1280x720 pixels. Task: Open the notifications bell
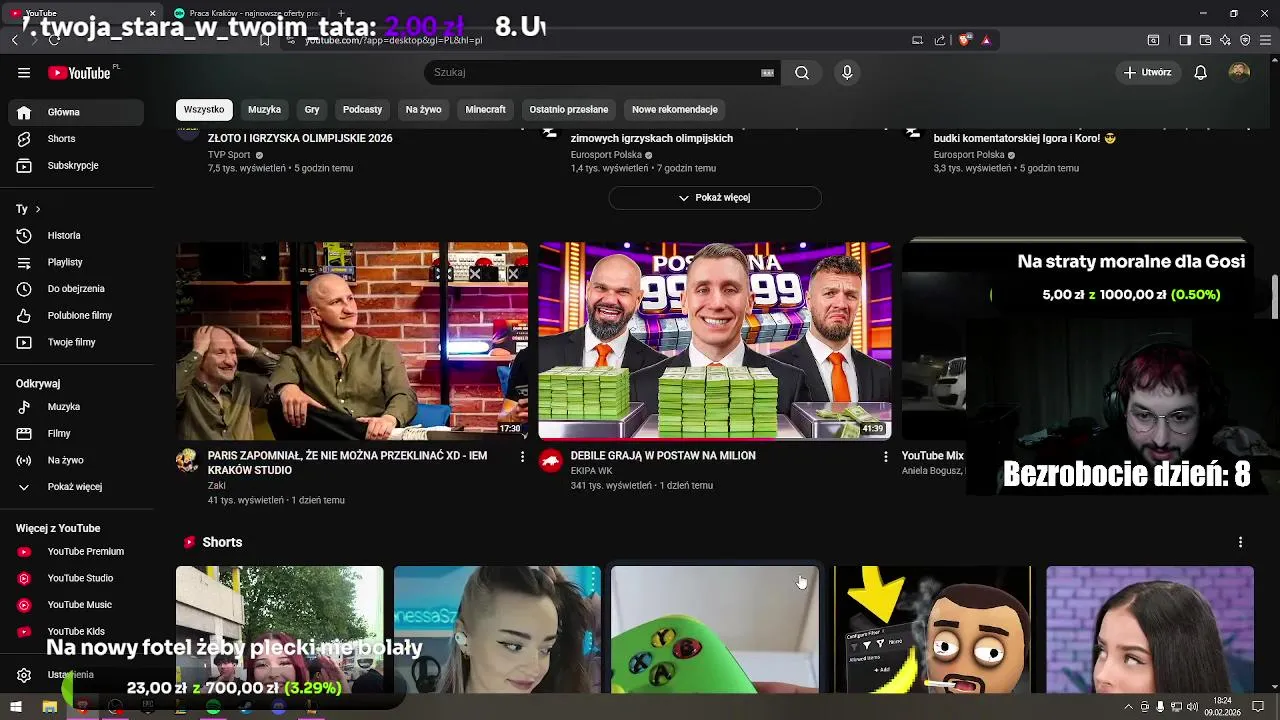tap(1201, 72)
